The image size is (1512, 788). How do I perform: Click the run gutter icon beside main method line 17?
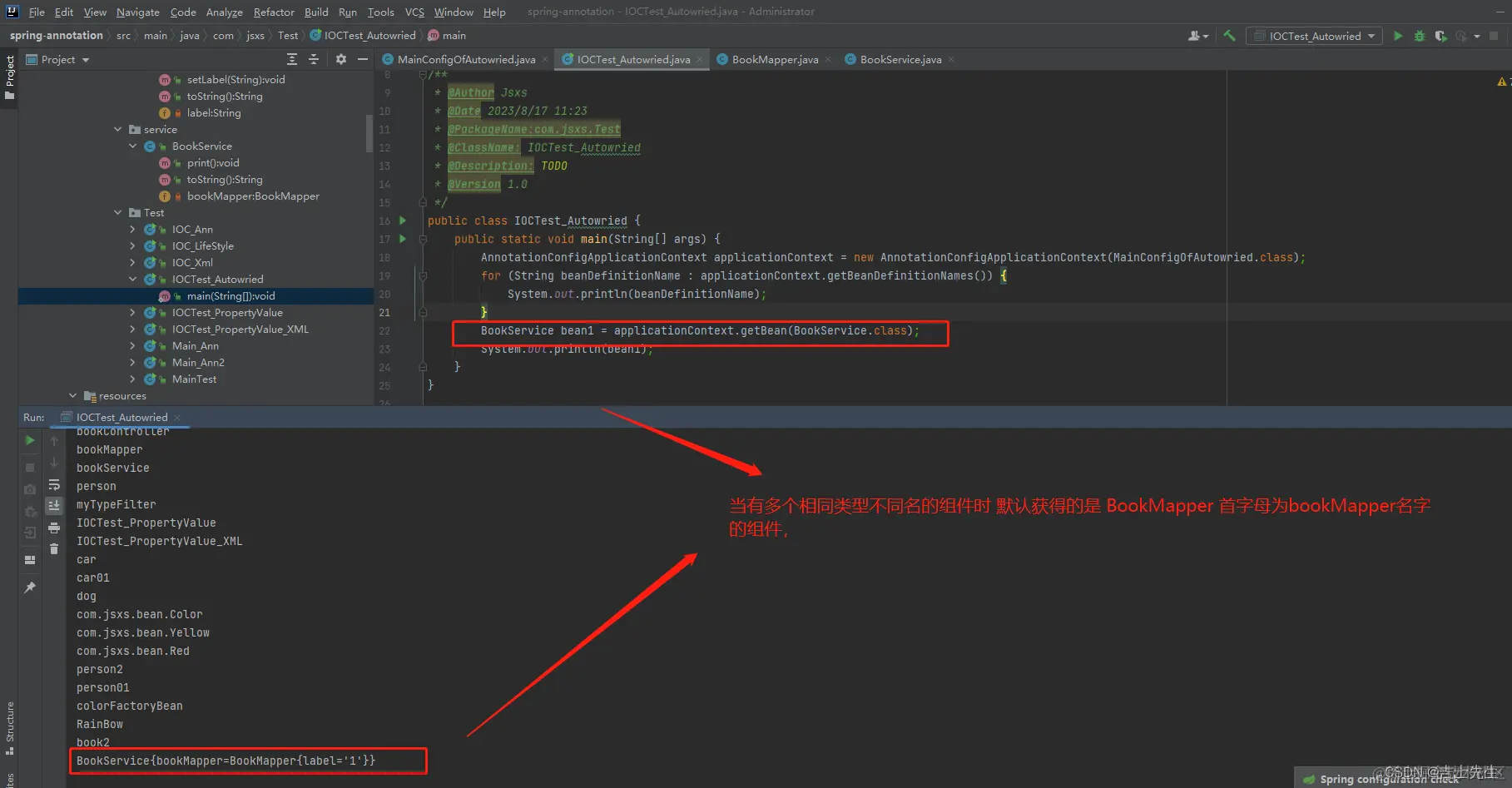tap(403, 239)
